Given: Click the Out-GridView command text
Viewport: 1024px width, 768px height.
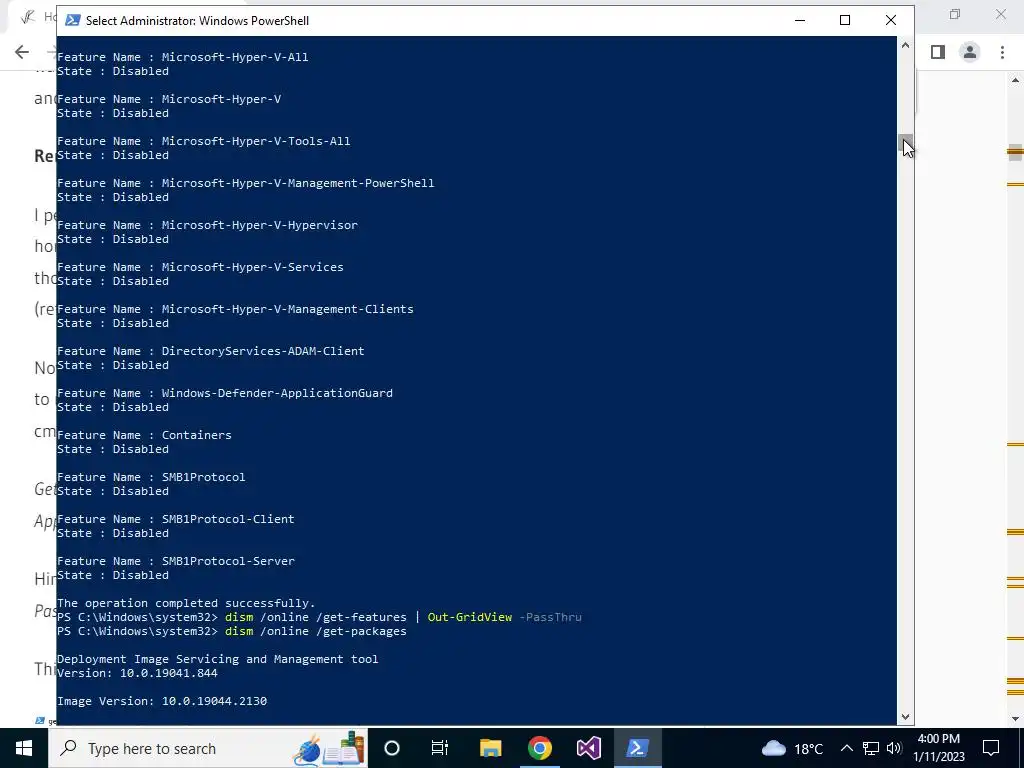Looking at the screenshot, I should [x=470, y=617].
